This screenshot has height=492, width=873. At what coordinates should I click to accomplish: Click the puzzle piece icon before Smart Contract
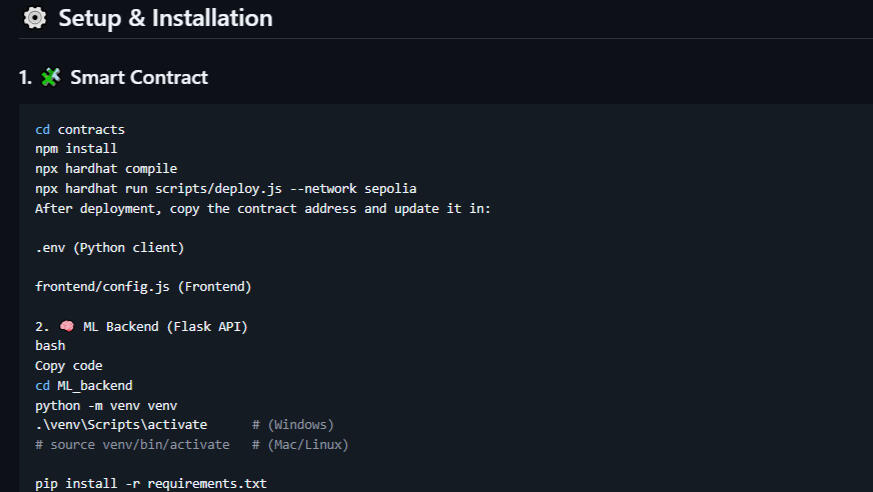[51, 77]
